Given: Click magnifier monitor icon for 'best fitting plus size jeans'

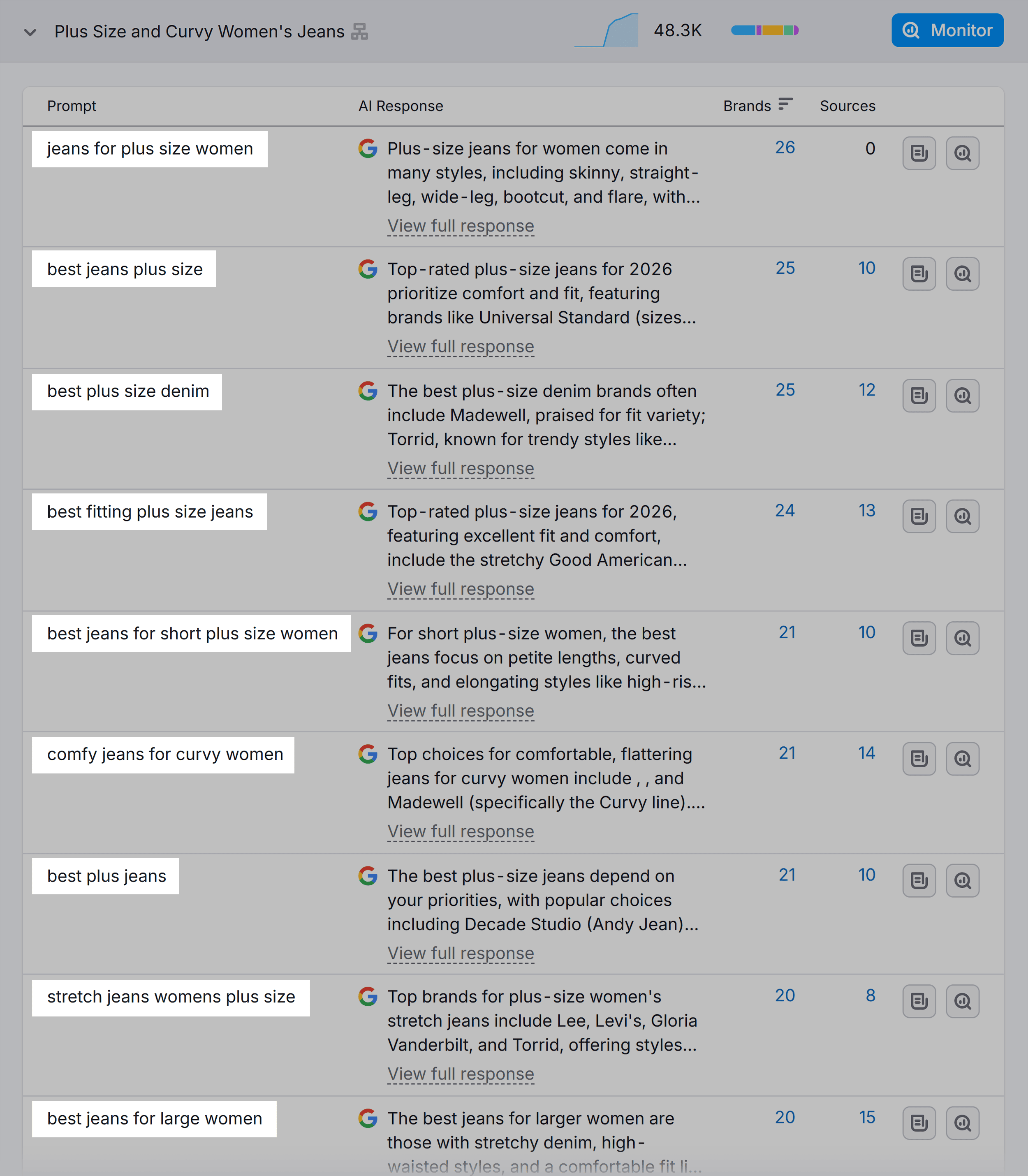Looking at the screenshot, I should click(x=962, y=516).
